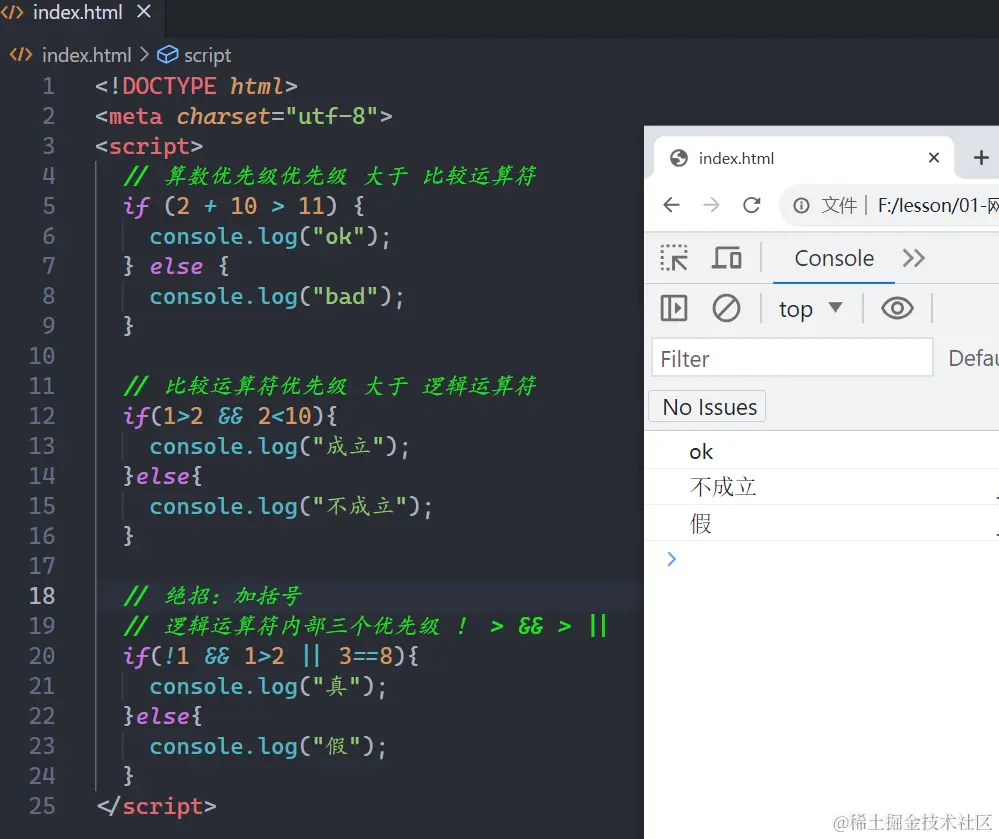Toggle the console sidebar panel
Viewport: 999px width, 839px height.
click(x=674, y=308)
